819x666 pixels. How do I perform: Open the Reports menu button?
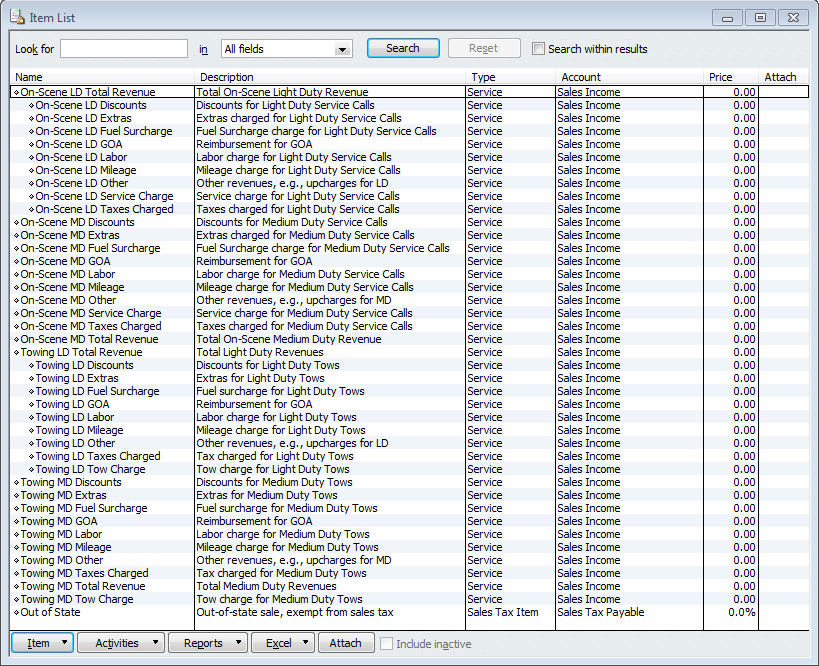pyautogui.click(x=208, y=643)
